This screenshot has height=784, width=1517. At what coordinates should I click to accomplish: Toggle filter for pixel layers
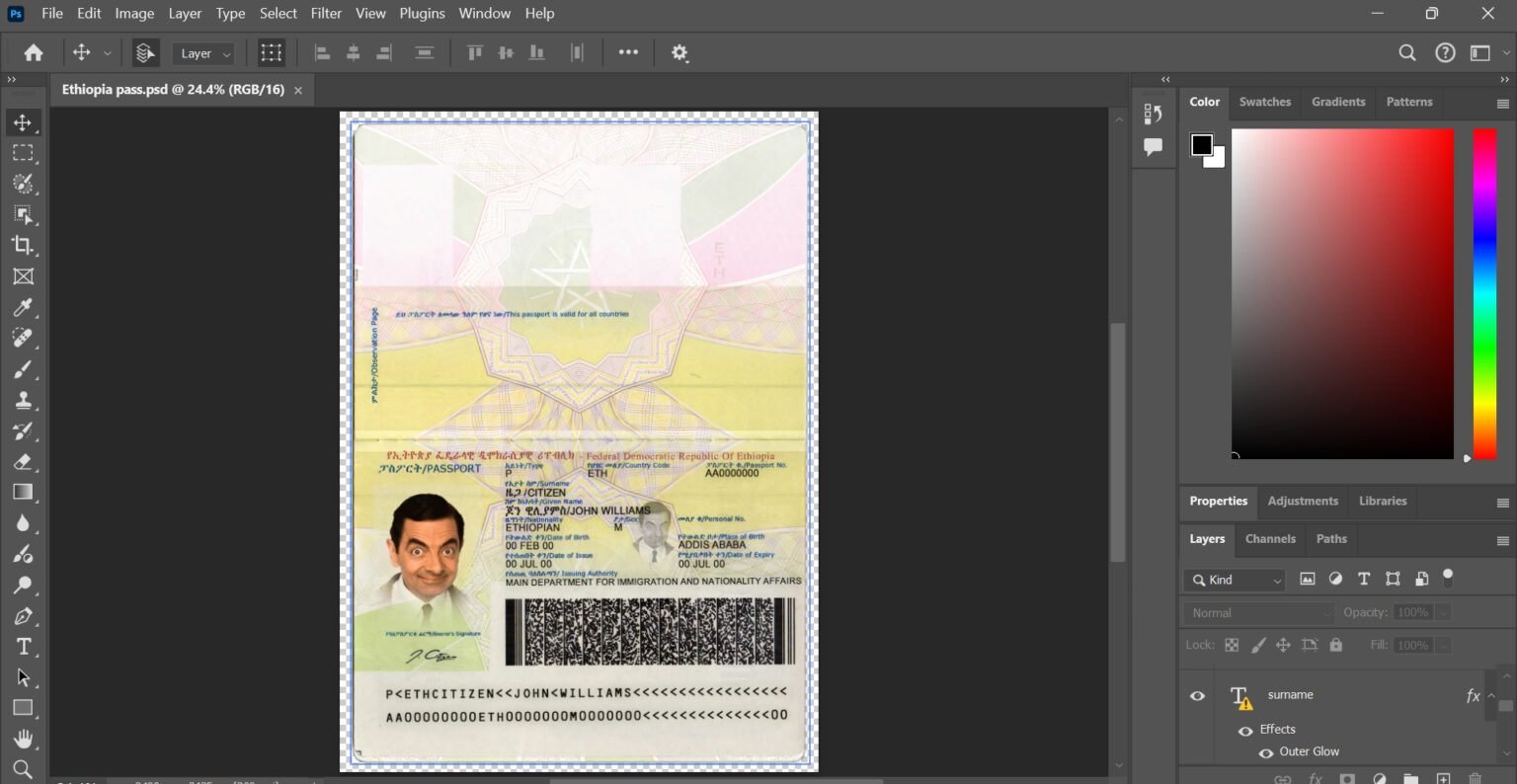(1308, 580)
